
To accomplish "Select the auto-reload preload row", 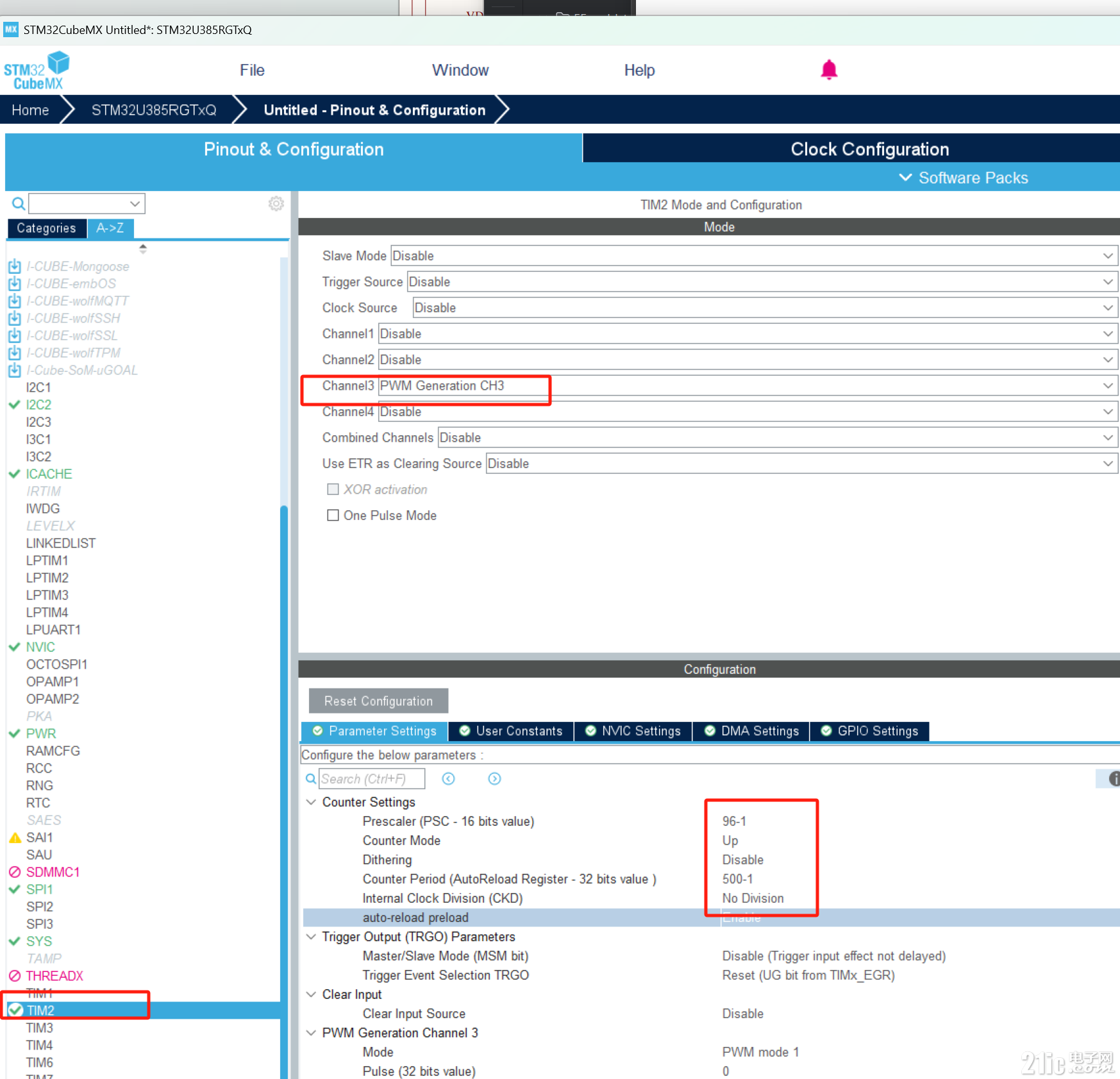I will point(711,917).
